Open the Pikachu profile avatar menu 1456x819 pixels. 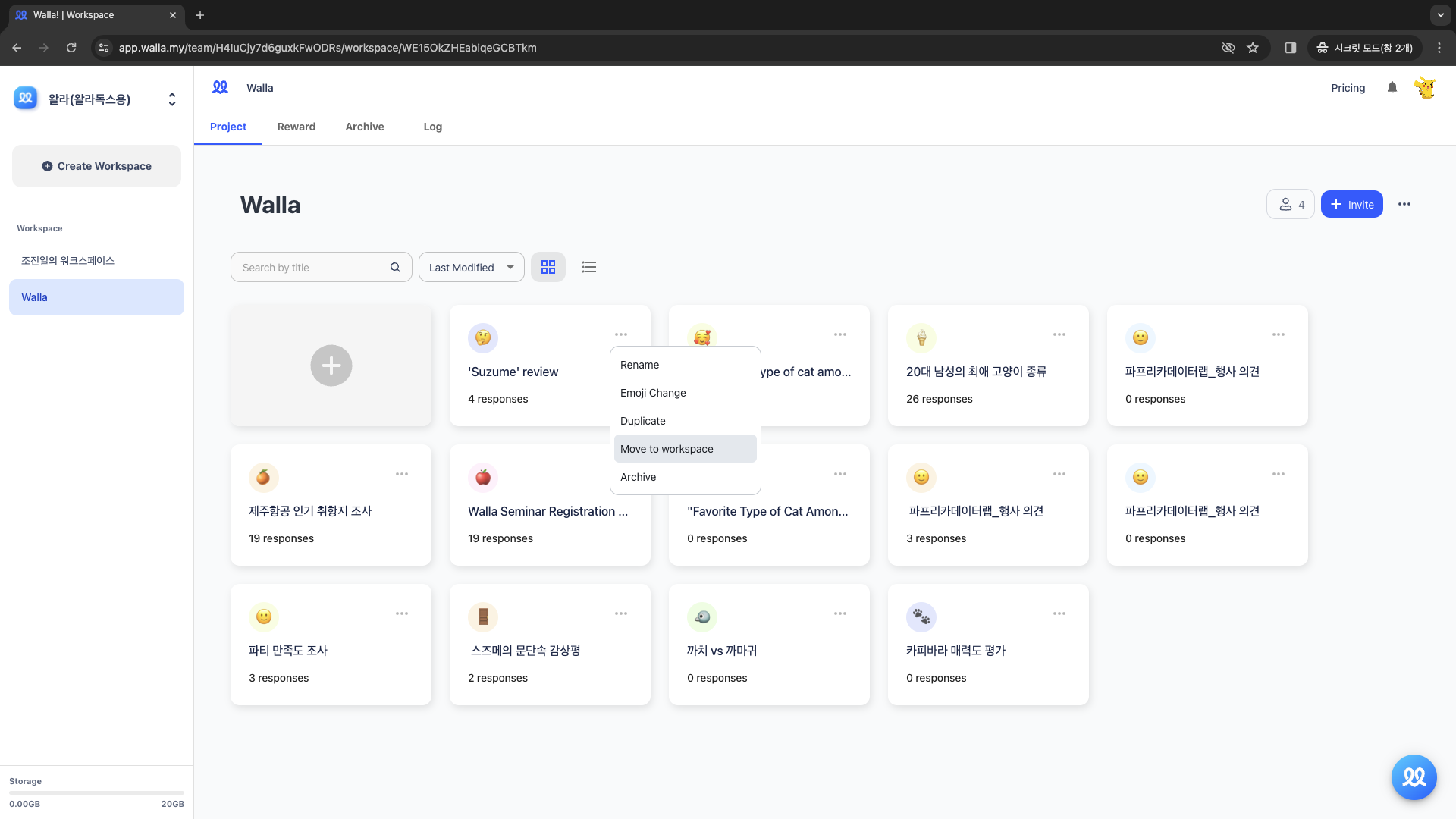click(1425, 88)
